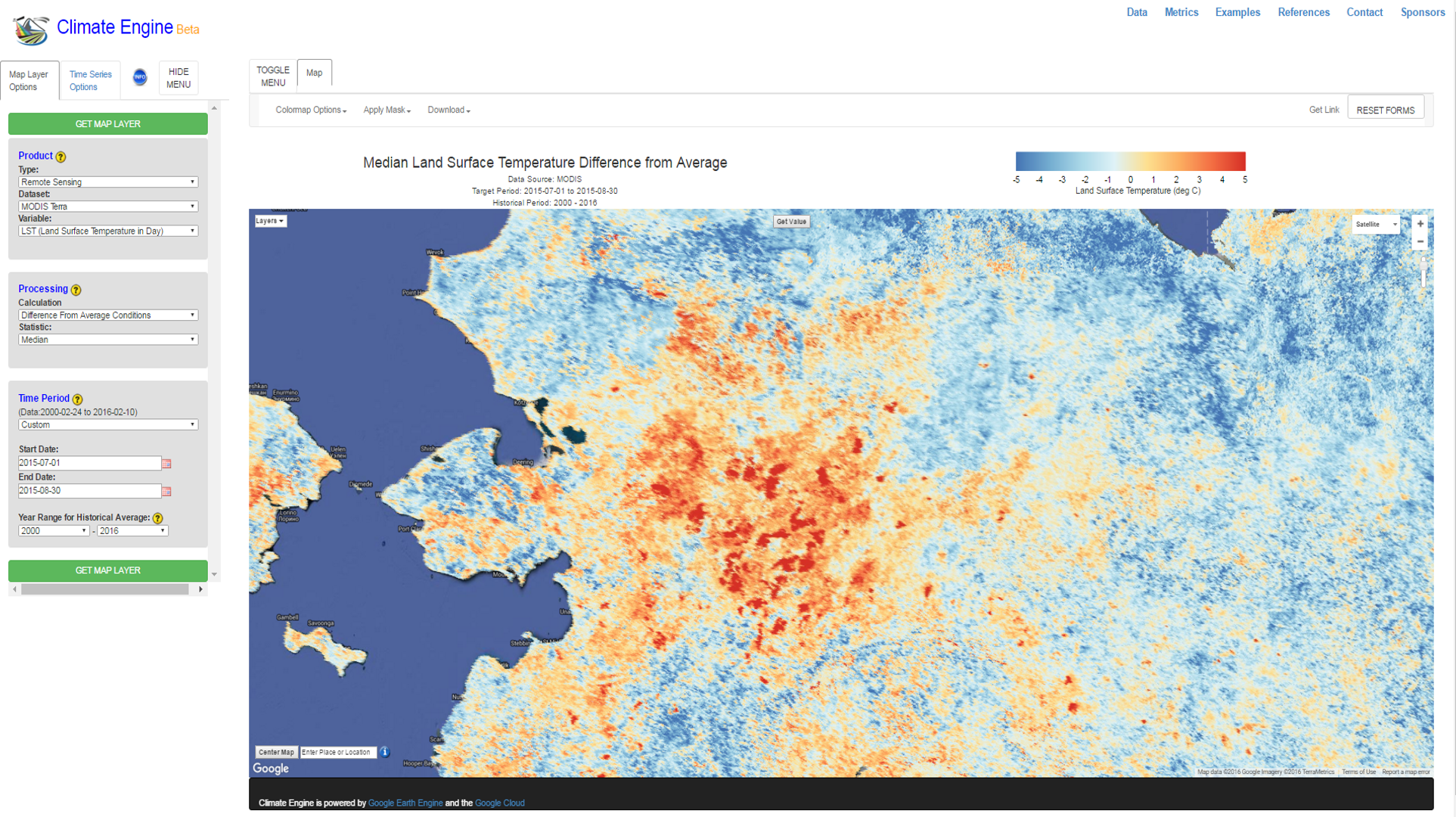Click the Processing help question mark icon
Image resolution: width=1456 pixels, height=817 pixels.
coord(76,290)
